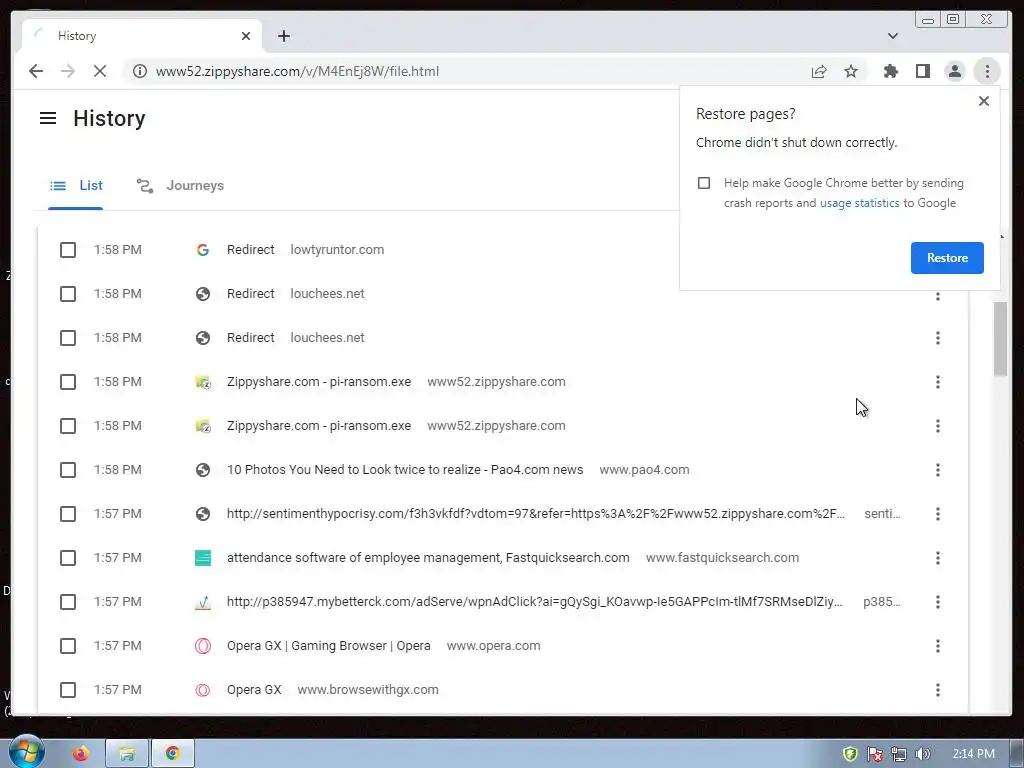
Task: Select the mybetterck.com entry checkbox
Action: 68,602
